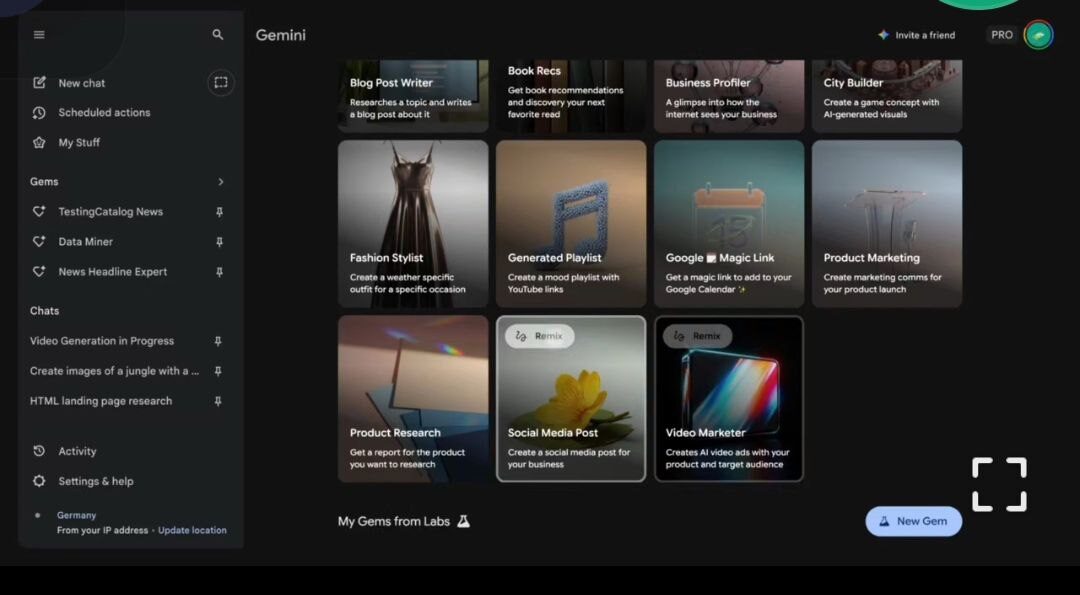Click the fullscreen corner brackets icon

click(999, 485)
